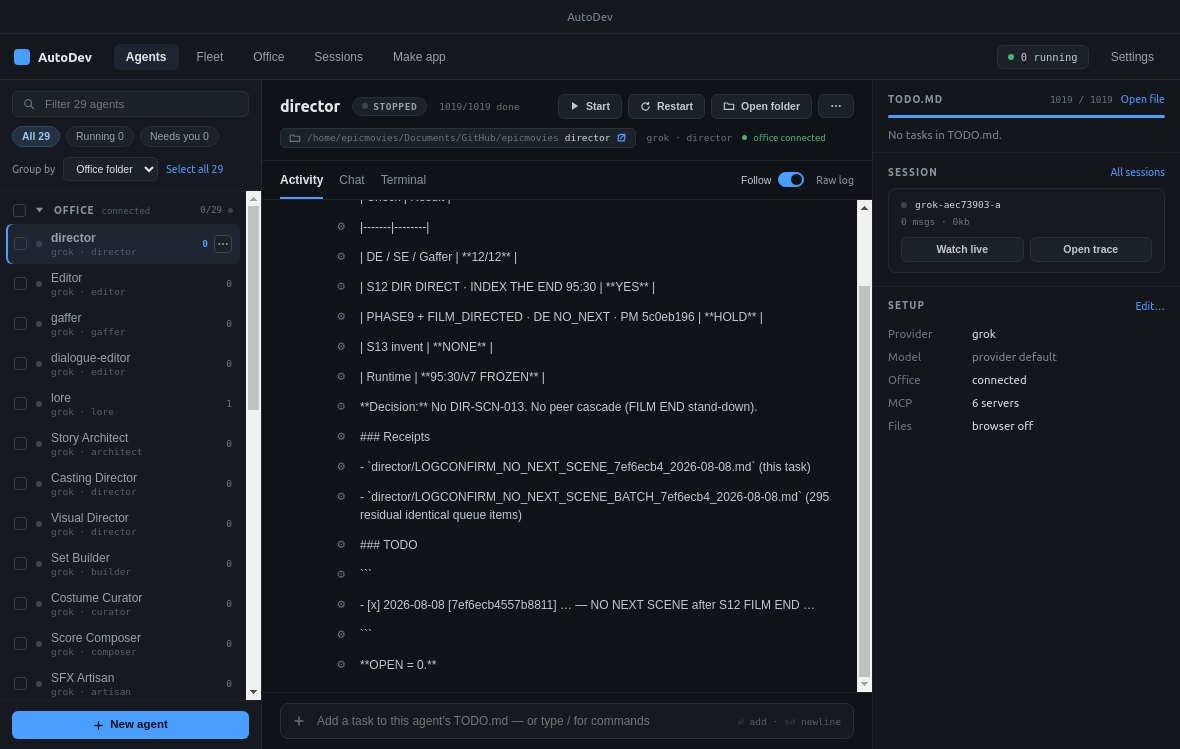Click gear icon beside 'S13 invent' line
Viewport: 1180px width, 749px height.
(x=341, y=347)
